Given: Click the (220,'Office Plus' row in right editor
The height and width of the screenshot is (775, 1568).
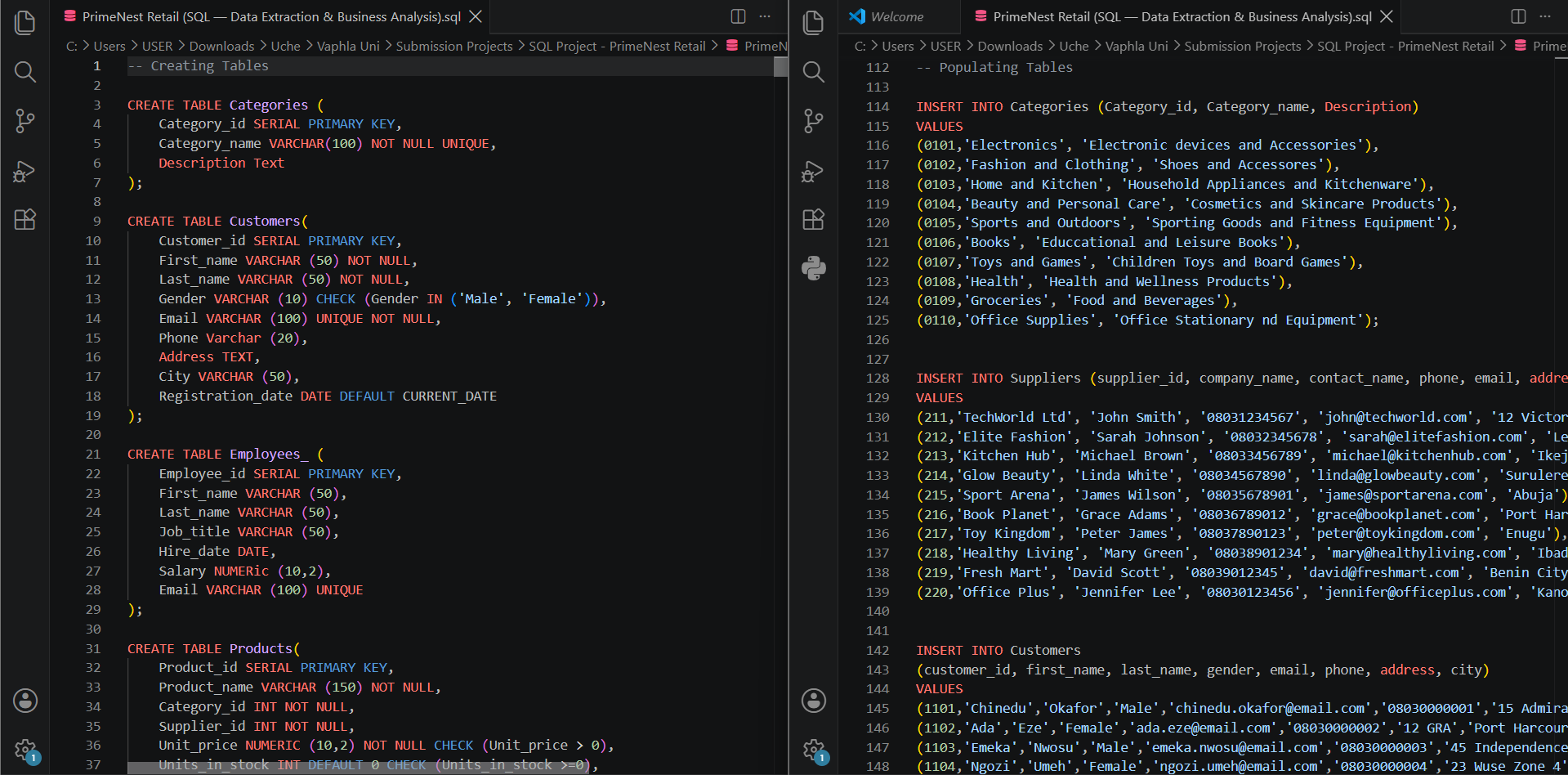Looking at the screenshot, I should pos(1241,593).
